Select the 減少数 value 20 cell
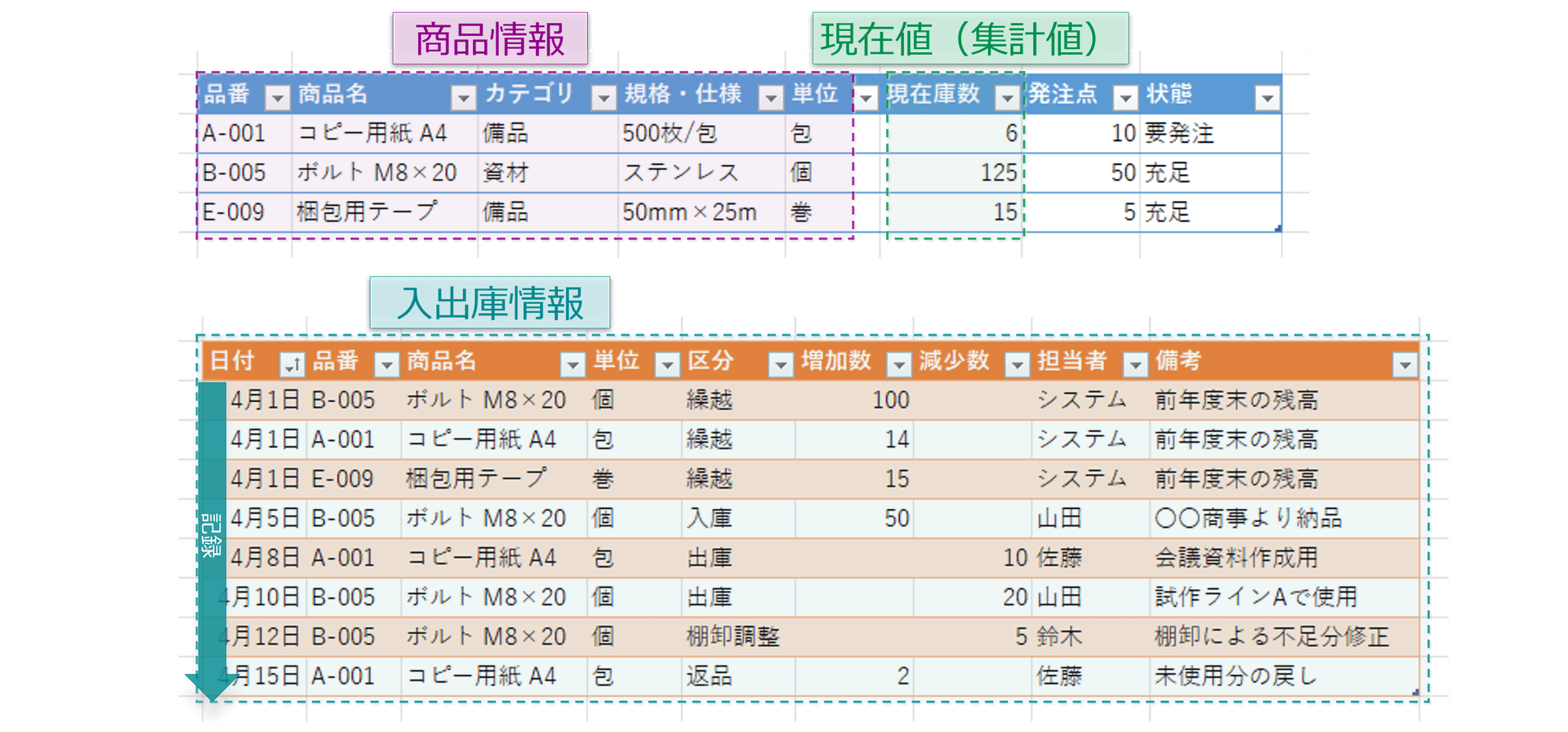1568x732 pixels. tap(973, 597)
